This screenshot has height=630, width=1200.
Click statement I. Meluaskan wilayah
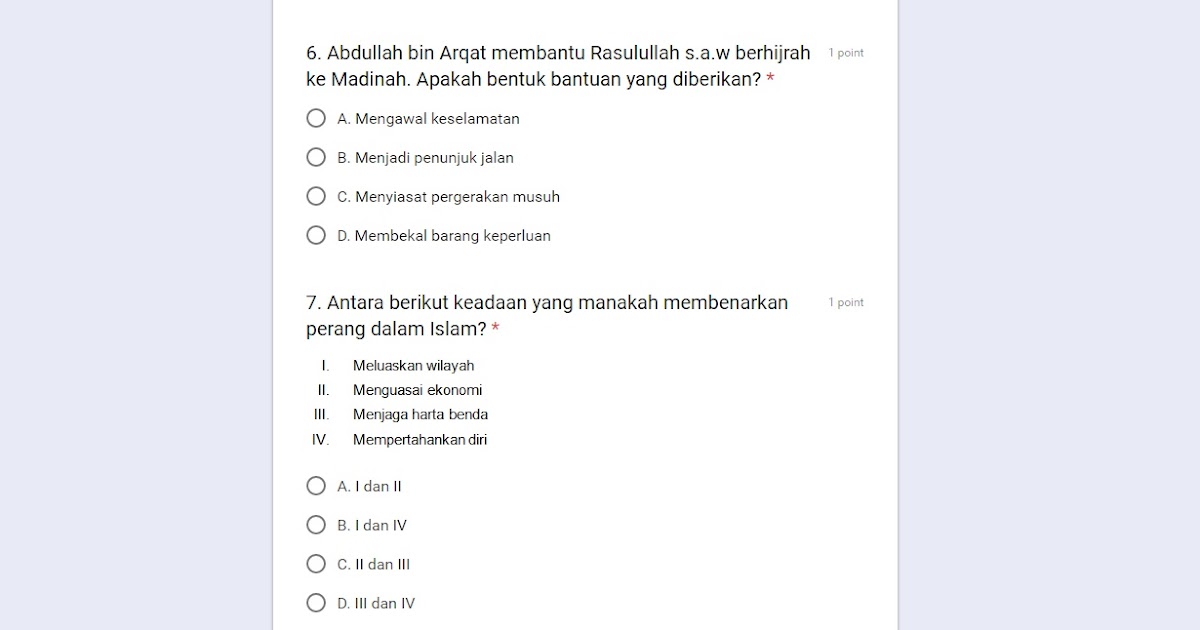pyautogui.click(x=413, y=366)
